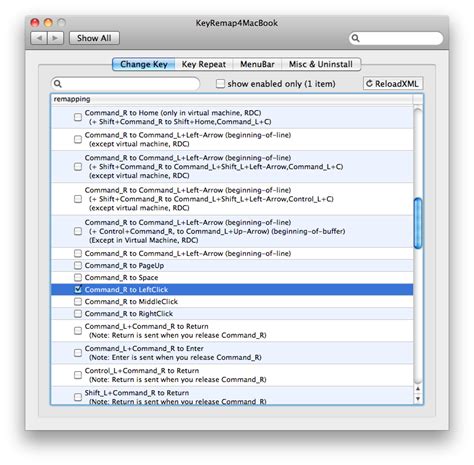Click the KeyRemap4MacBook window title
Image resolution: width=474 pixels, height=465 pixels.
pos(237,23)
